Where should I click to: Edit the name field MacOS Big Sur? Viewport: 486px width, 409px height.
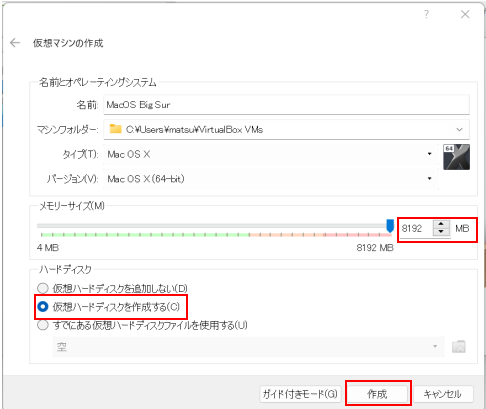pos(286,105)
